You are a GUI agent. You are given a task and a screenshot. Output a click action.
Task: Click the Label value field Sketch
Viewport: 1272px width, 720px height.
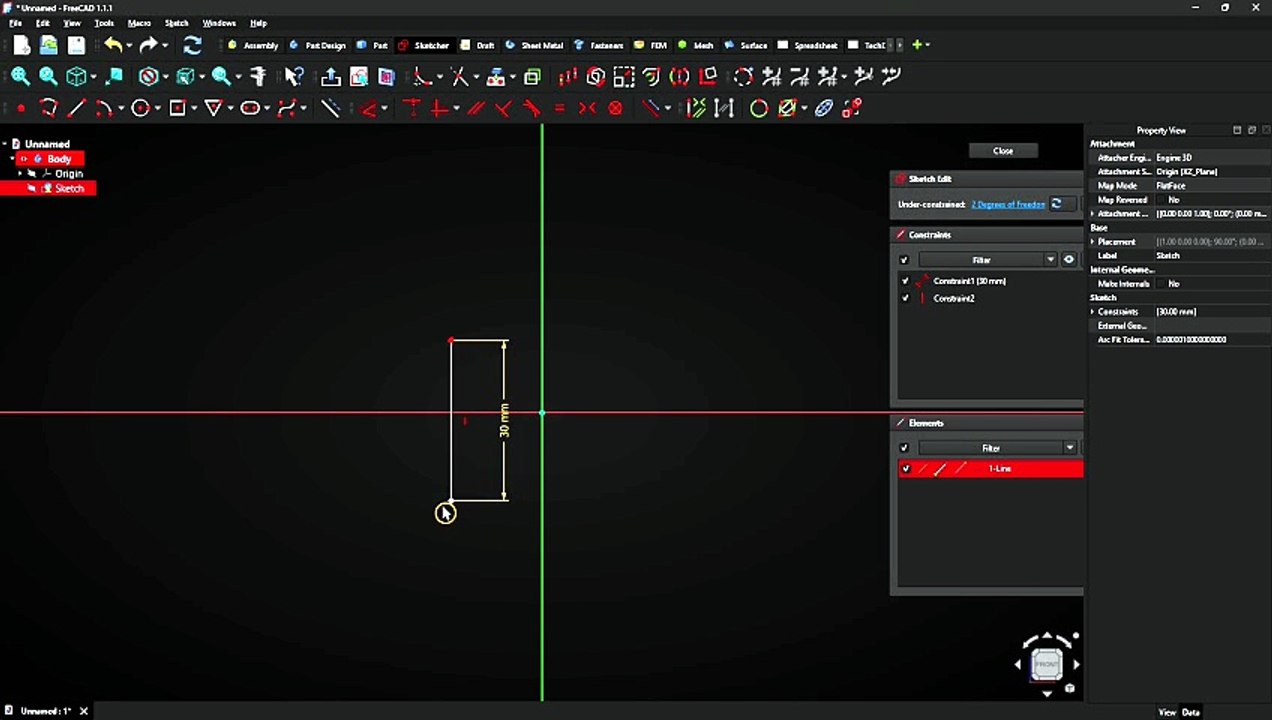coord(1212,256)
